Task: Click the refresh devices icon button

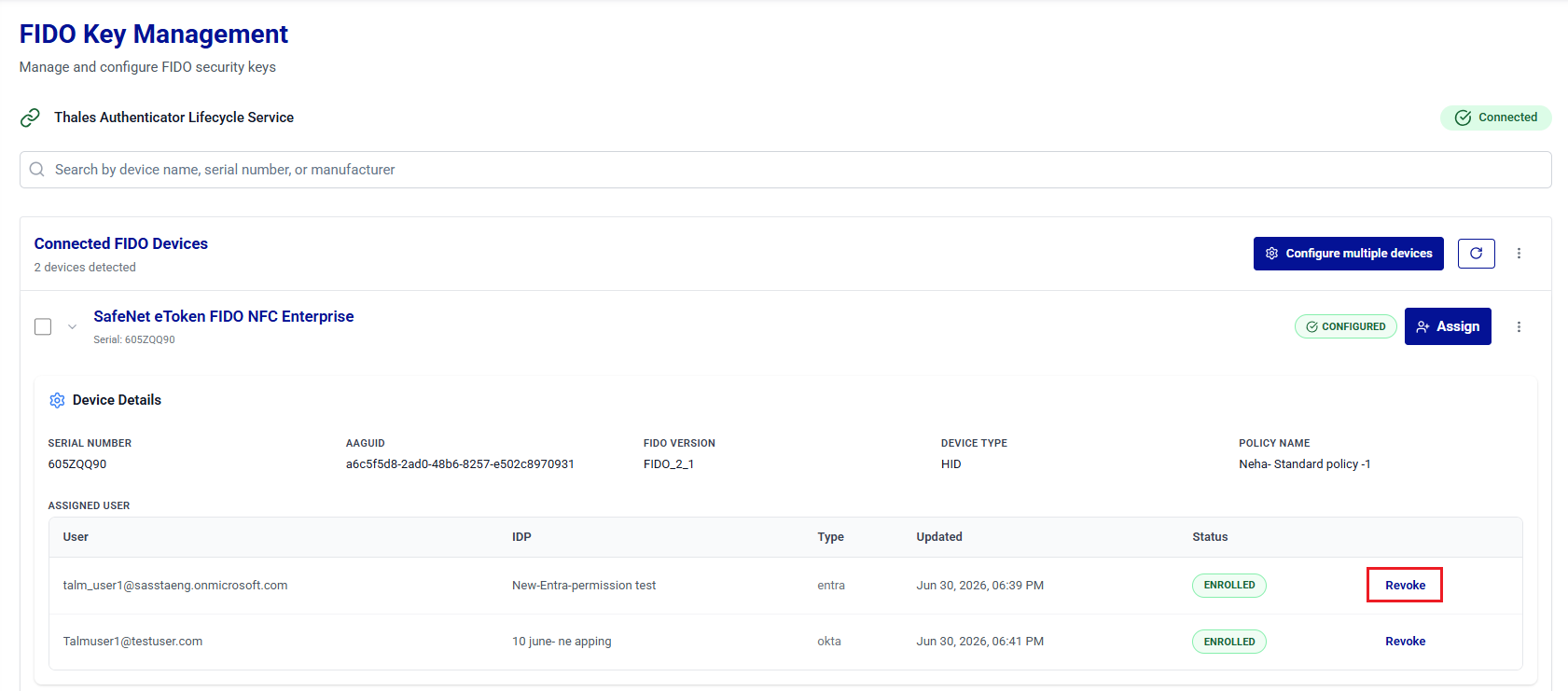Action: [1477, 254]
